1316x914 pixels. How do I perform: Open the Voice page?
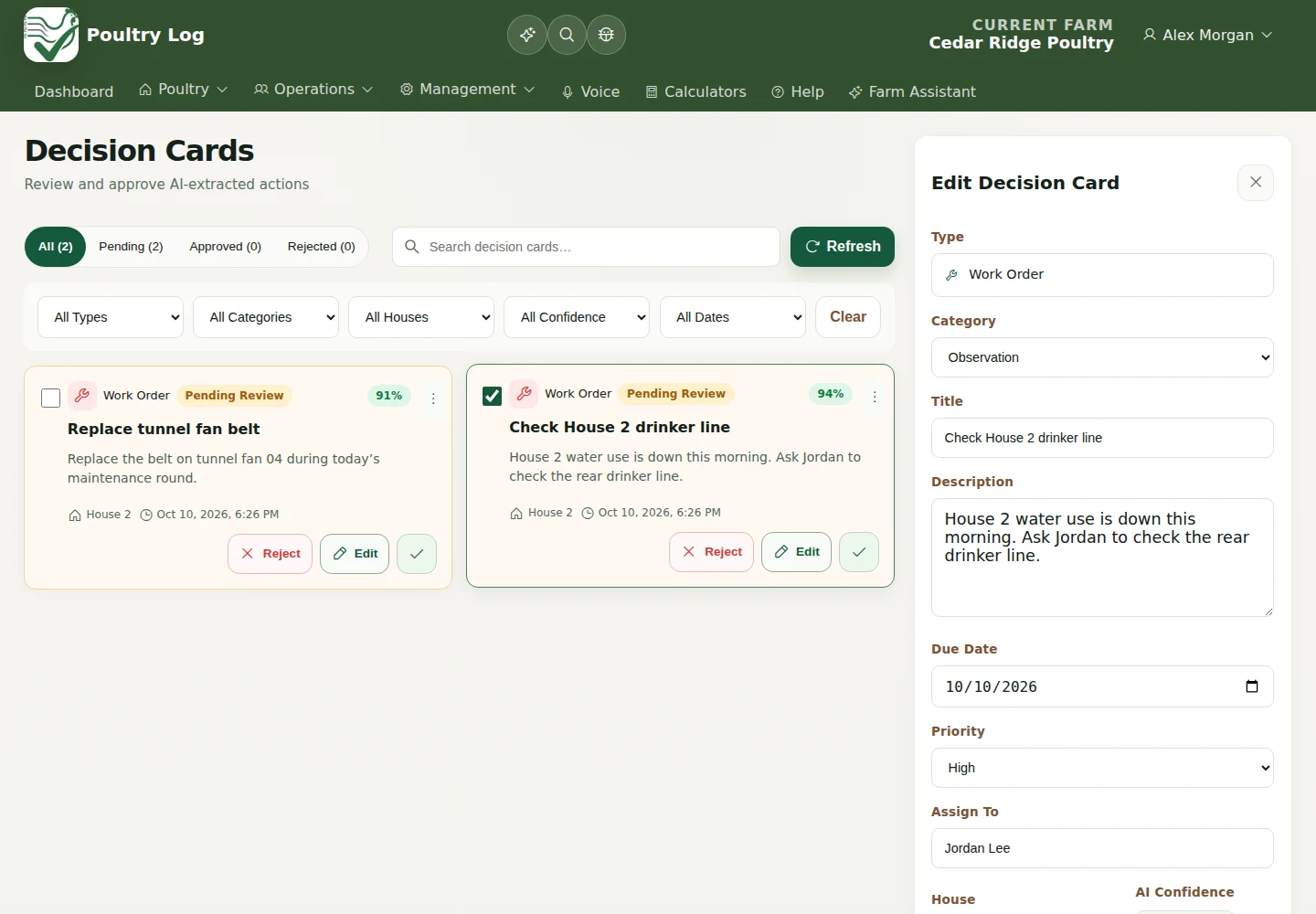590,91
